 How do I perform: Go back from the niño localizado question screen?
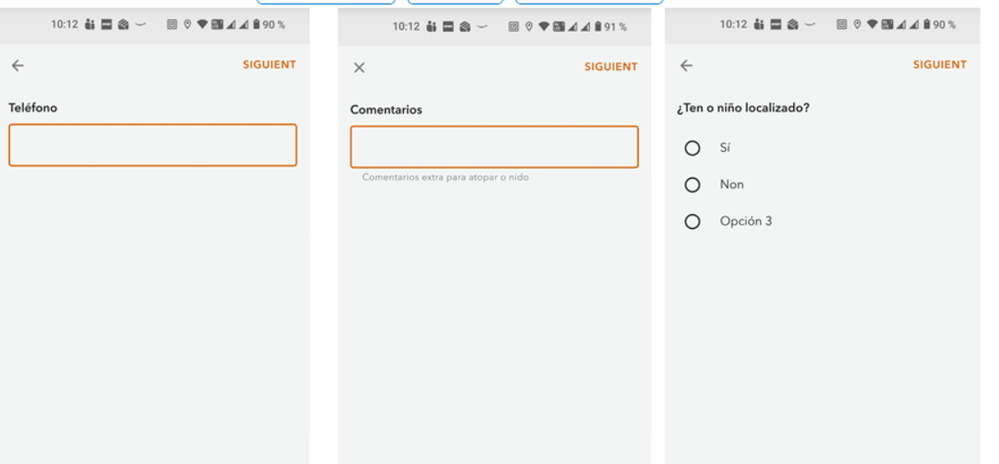[x=686, y=65]
